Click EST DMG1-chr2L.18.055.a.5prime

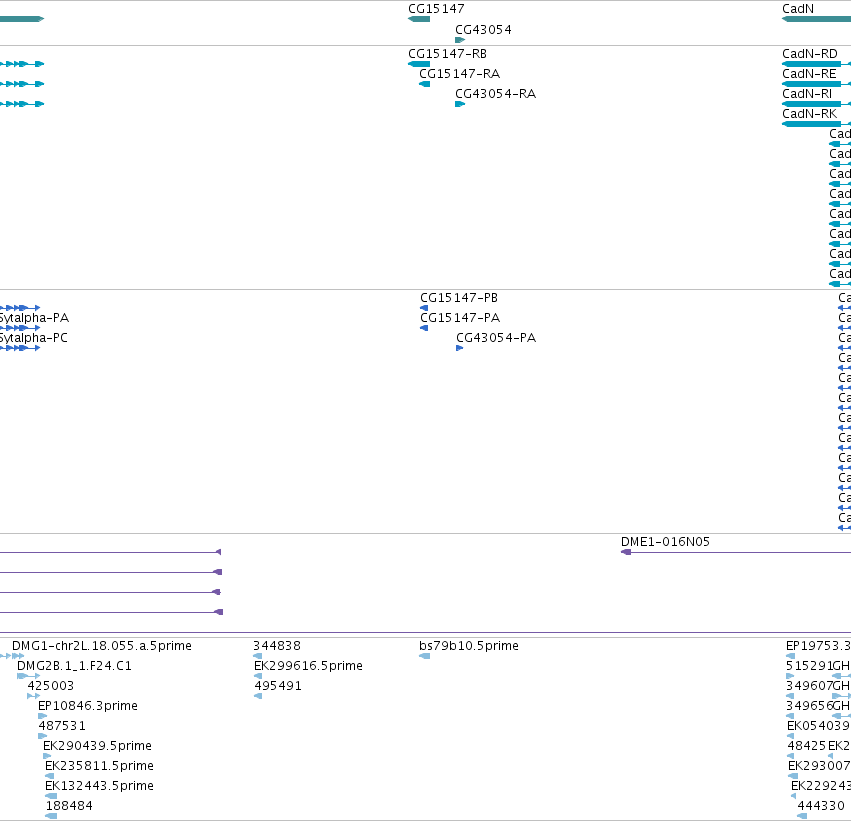[101, 646]
